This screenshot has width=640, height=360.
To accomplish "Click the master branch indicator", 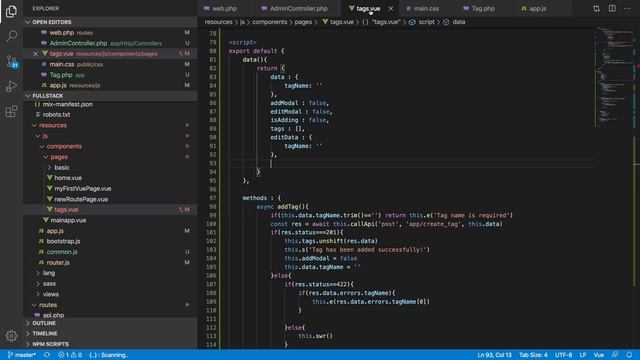I will coord(22,355).
